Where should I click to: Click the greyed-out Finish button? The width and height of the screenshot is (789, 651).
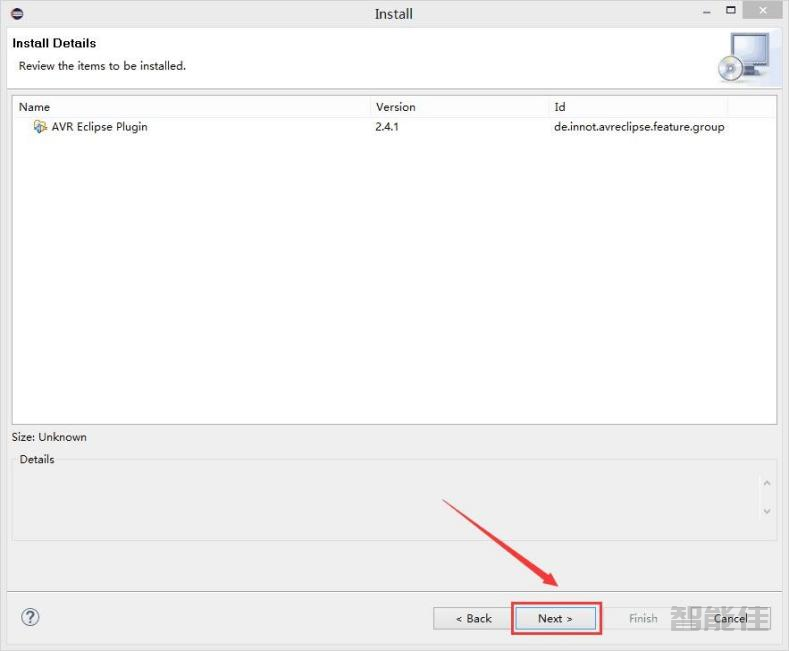tap(643, 618)
